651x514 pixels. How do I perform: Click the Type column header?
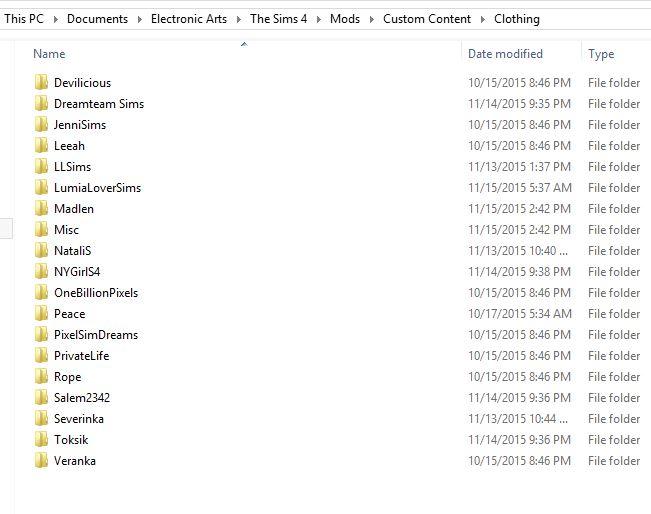pyautogui.click(x=601, y=54)
